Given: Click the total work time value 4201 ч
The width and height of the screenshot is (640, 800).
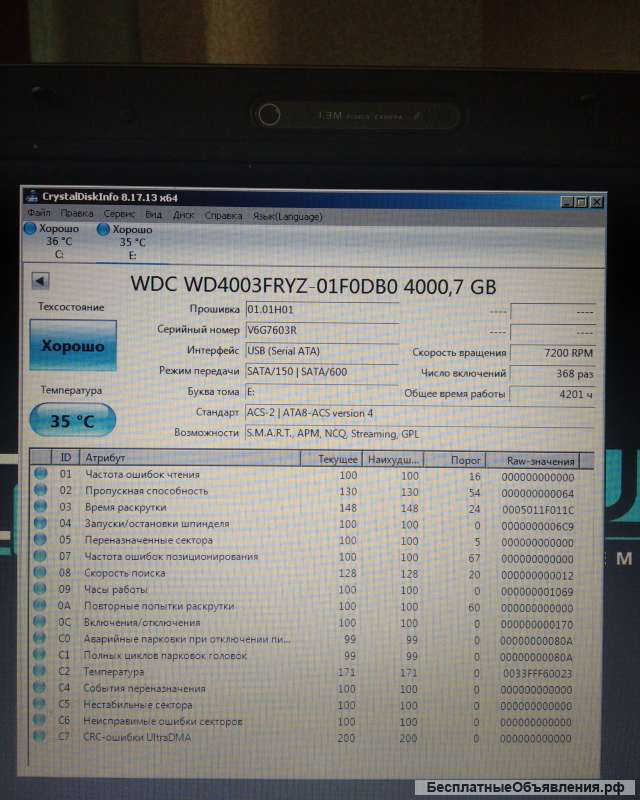Looking at the screenshot, I should point(553,394).
